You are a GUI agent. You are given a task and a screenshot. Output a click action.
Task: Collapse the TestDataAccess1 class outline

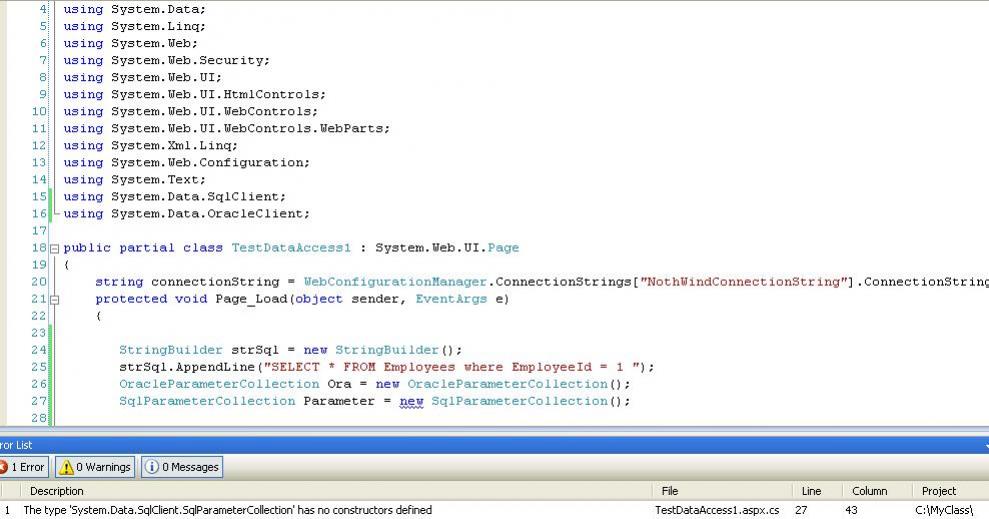[55, 249]
